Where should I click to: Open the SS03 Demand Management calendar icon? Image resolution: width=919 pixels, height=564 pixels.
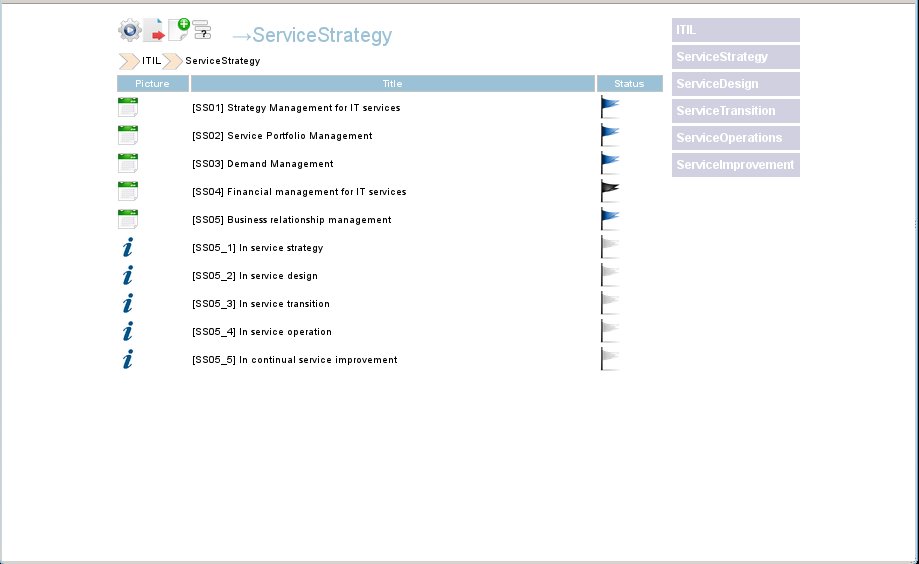pos(128,164)
